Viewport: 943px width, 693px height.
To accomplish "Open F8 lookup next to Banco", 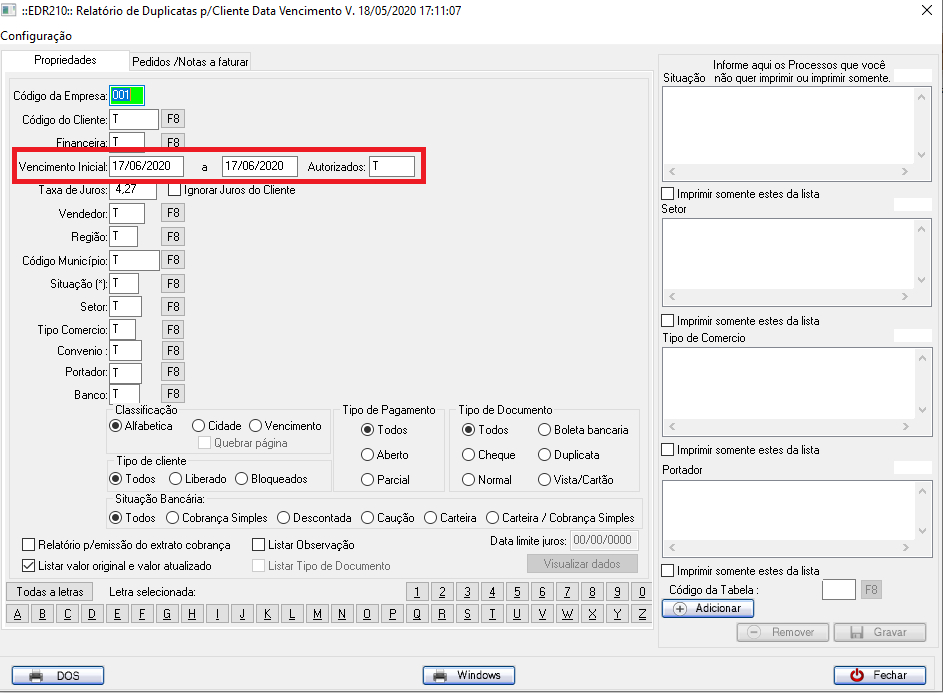I will pos(173,394).
